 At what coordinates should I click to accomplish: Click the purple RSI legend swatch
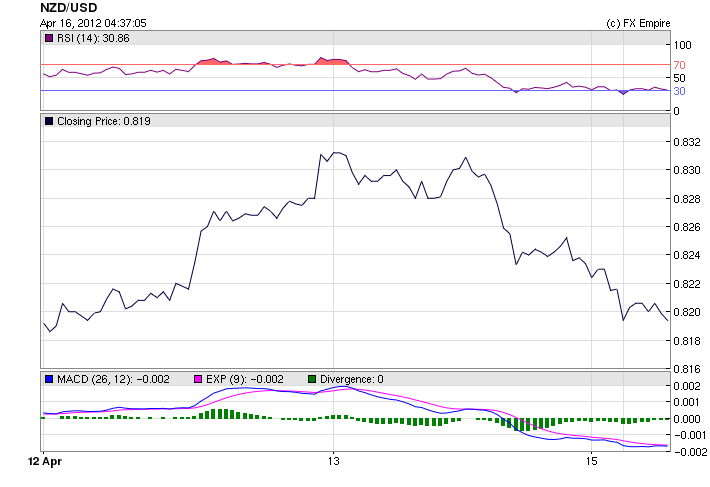point(48,38)
